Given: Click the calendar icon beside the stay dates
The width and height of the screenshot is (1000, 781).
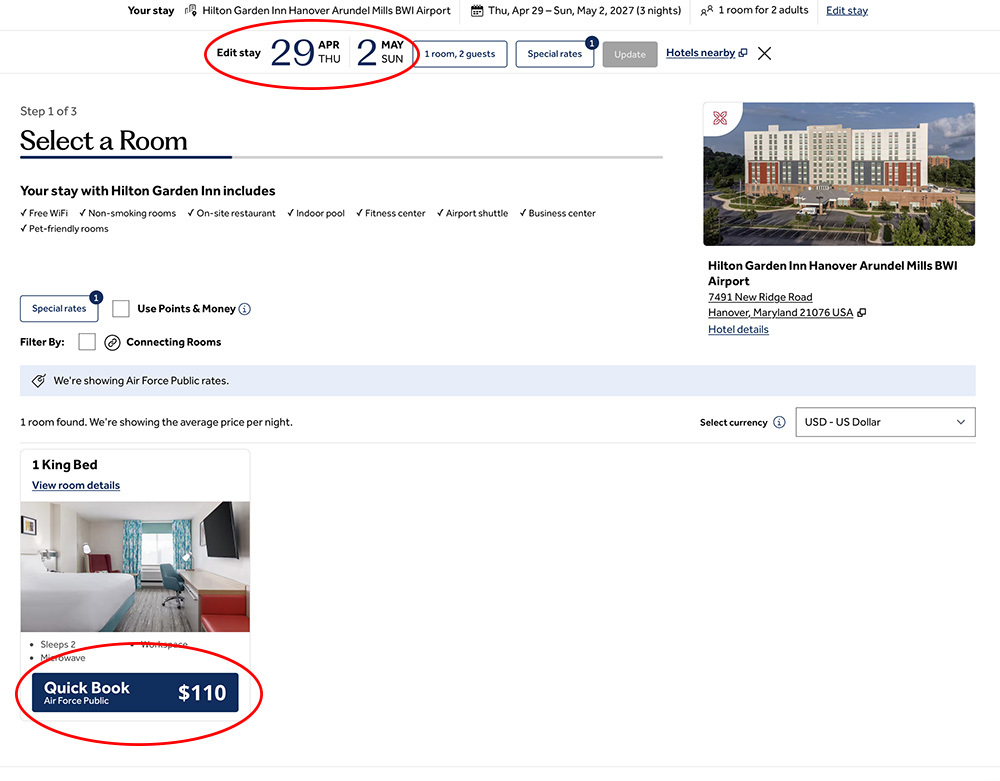Looking at the screenshot, I should tap(476, 11).
